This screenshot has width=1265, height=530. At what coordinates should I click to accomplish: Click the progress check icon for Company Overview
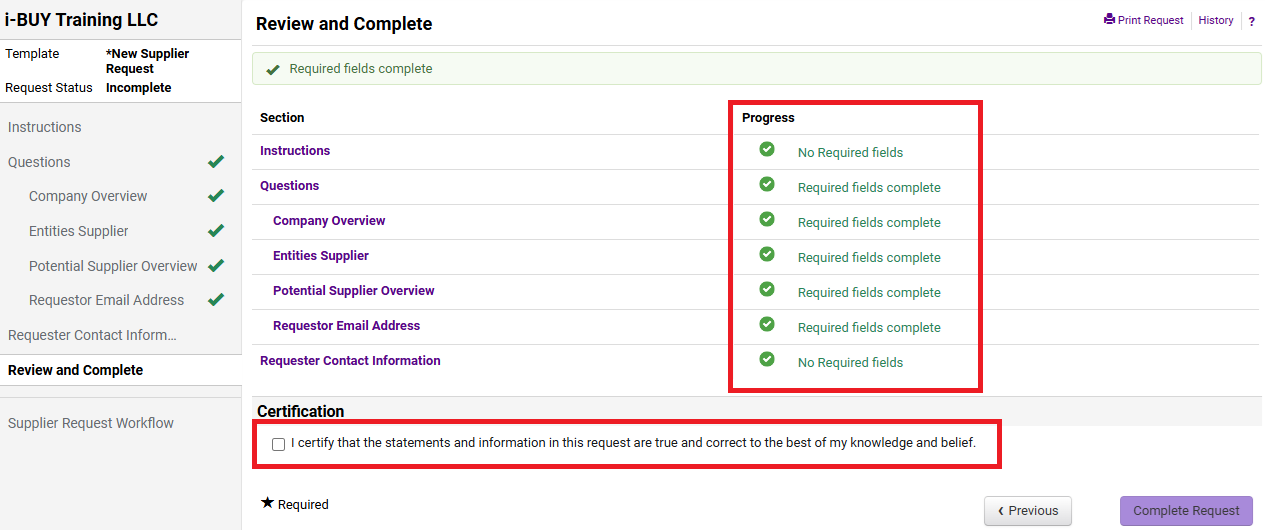[767, 220]
